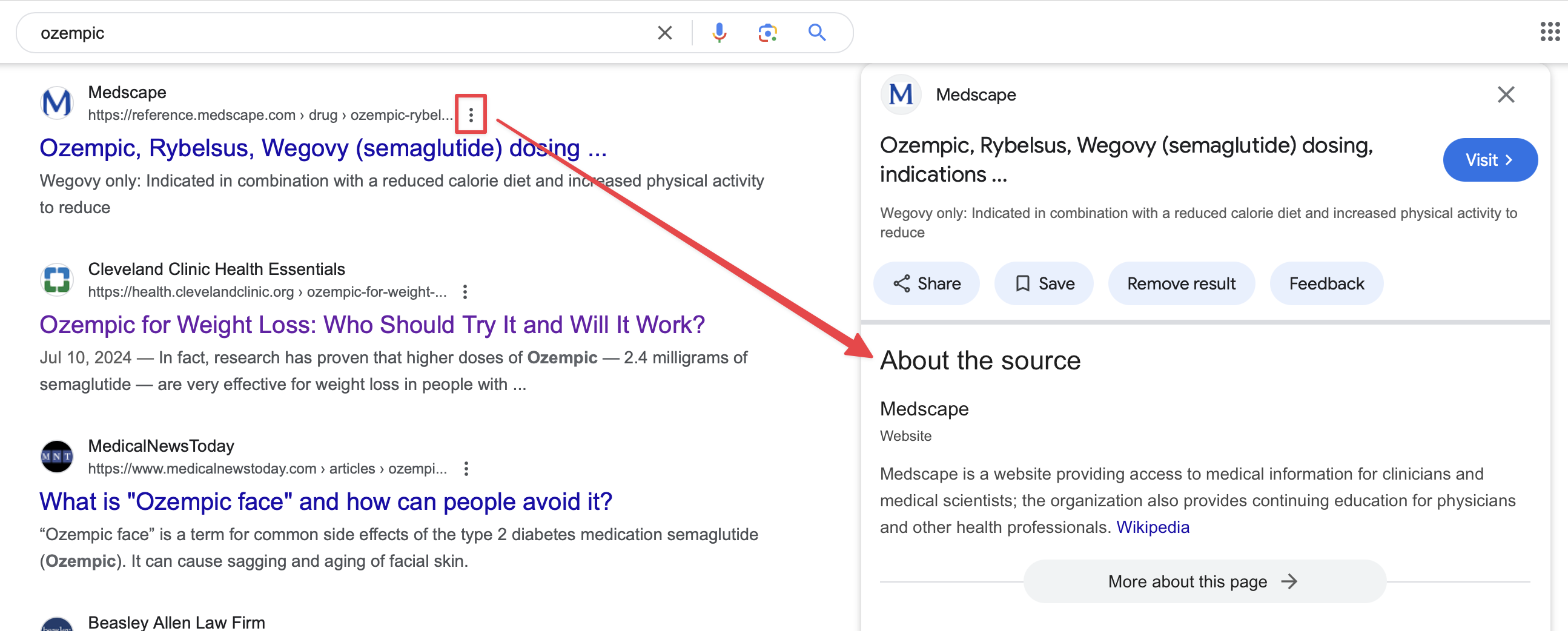The image size is (1568, 631).
Task: Click the MedicalNewsToday favicon
Action: [x=56, y=457]
